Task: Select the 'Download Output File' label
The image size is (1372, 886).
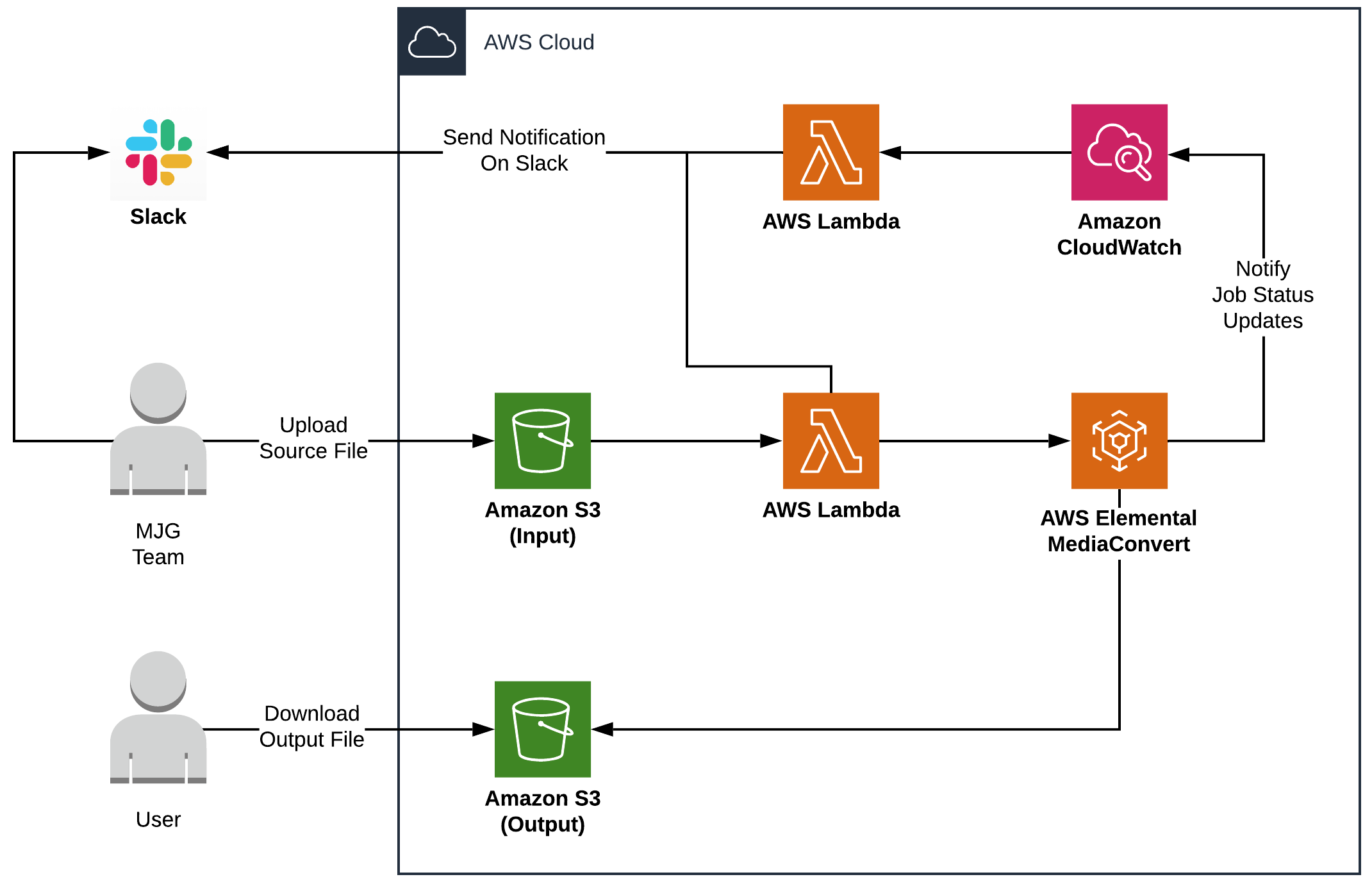Action: pos(312,726)
